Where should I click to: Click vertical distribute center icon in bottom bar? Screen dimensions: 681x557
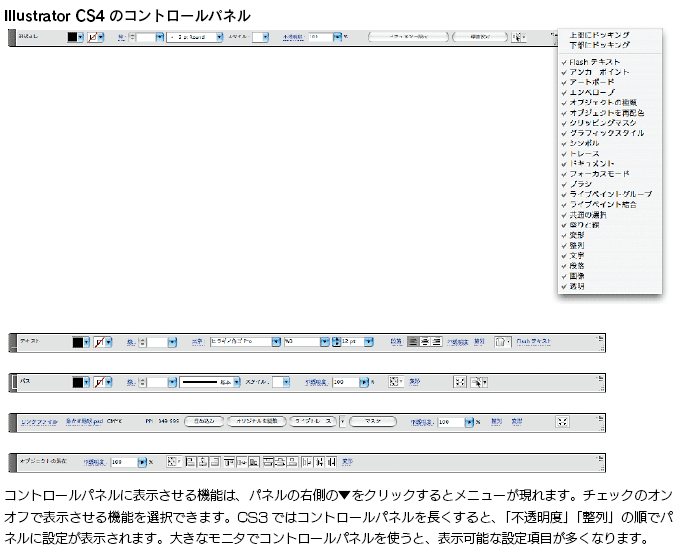coord(281,462)
